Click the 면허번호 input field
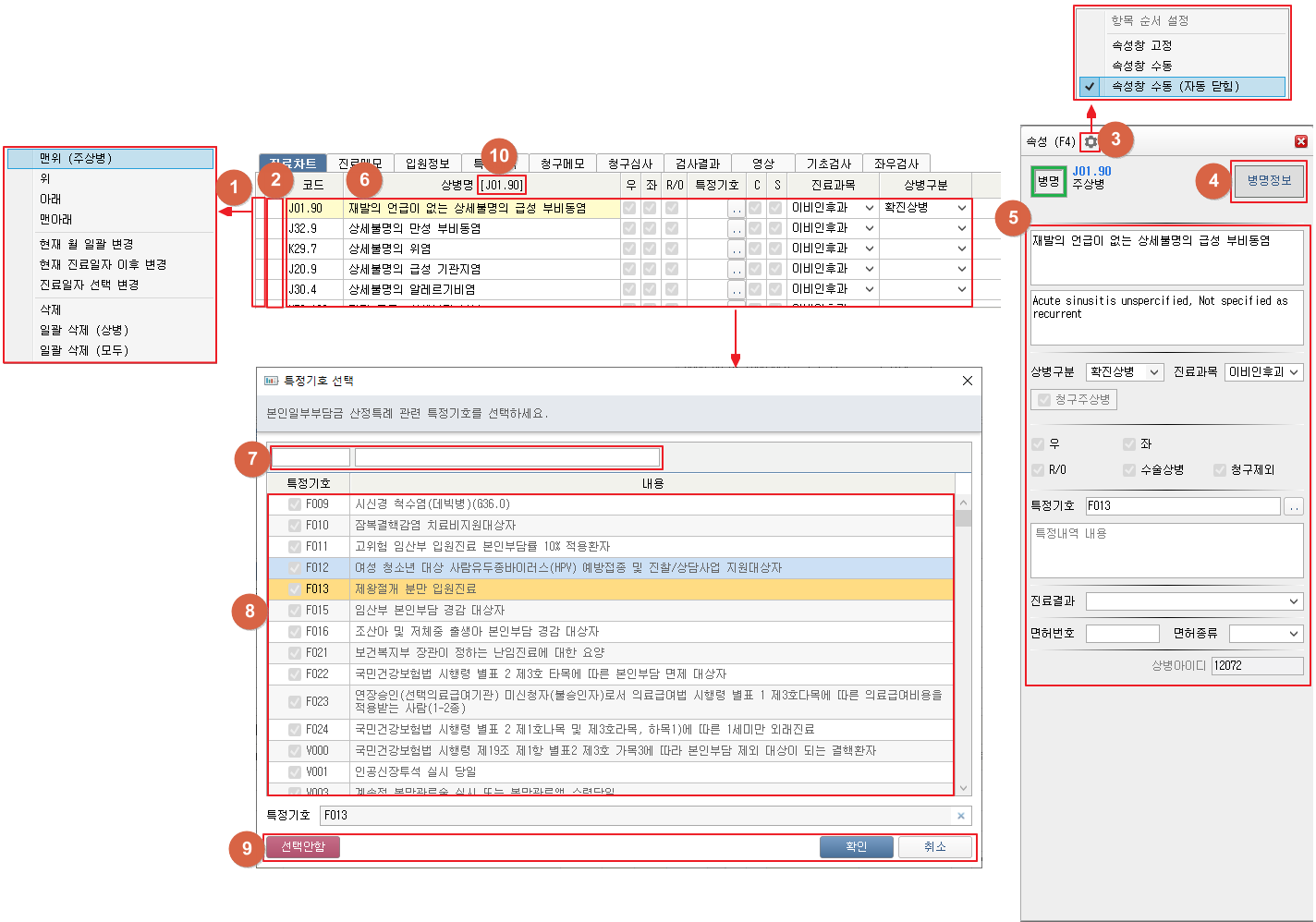1316x922 pixels. point(1122,634)
